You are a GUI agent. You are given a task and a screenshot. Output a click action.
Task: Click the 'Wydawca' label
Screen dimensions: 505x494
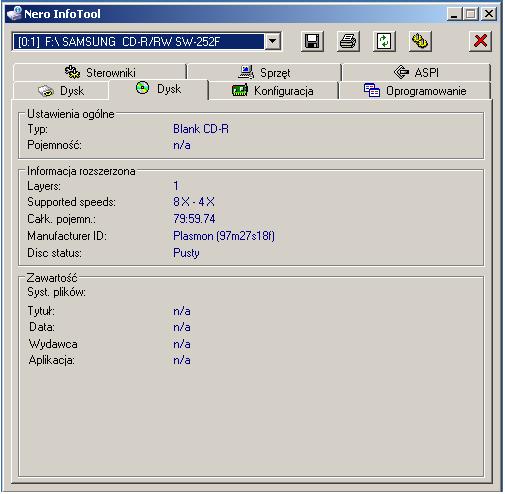click(53, 344)
